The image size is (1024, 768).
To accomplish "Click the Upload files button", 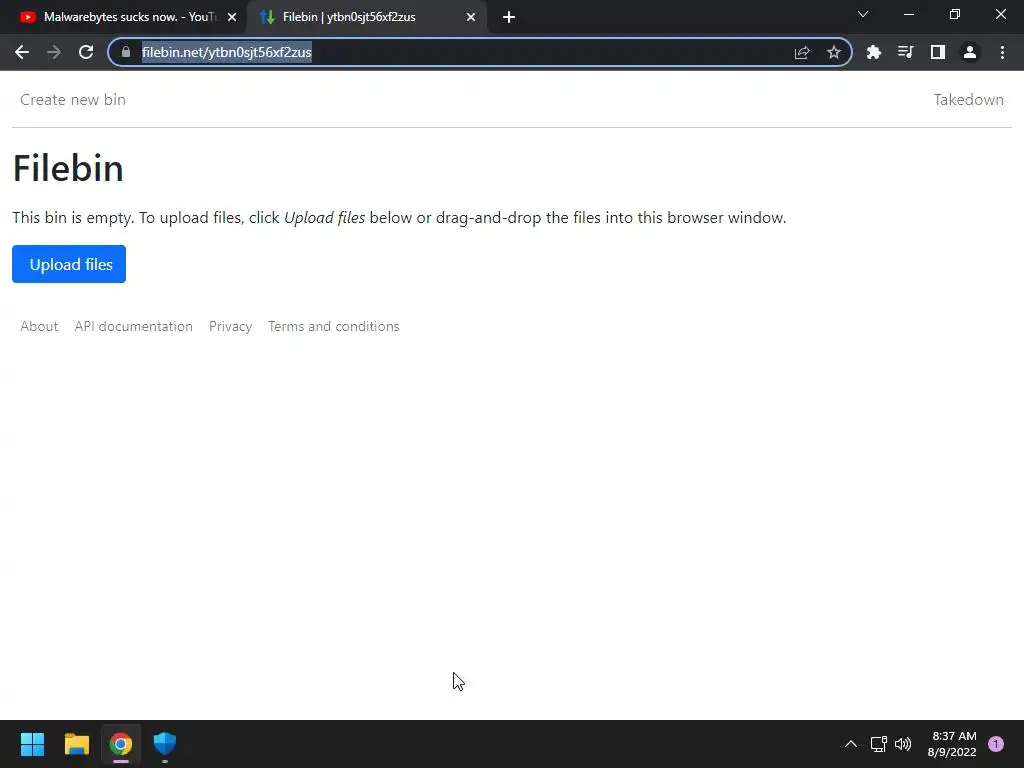I will coord(69,264).
